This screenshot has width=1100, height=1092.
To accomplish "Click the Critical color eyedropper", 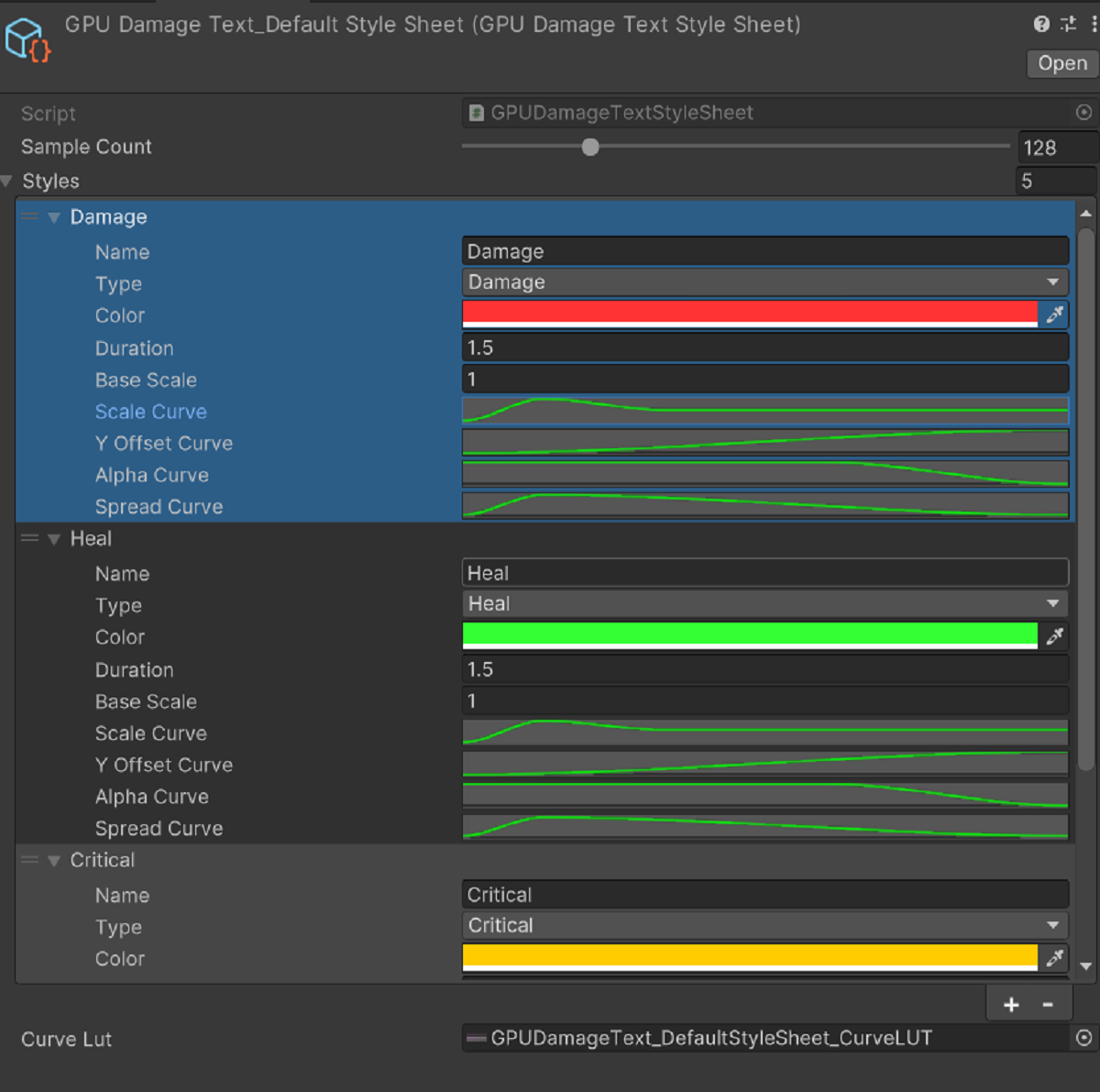I will (x=1054, y=957).
